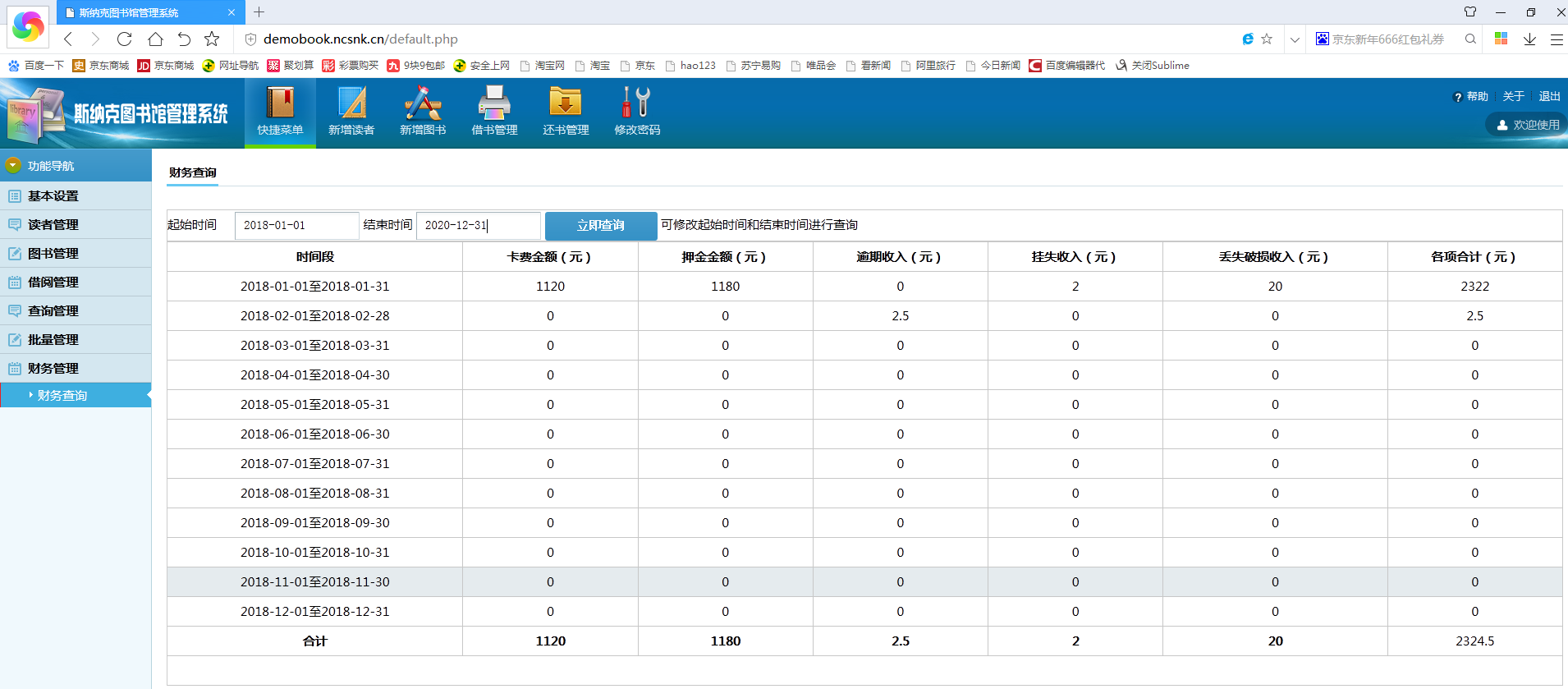Bookmark page with the star icon

click(212, 39)
